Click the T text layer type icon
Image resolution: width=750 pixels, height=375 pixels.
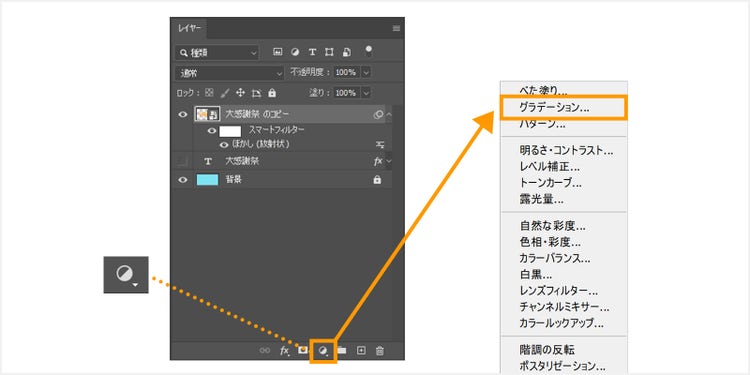point(208,162)
